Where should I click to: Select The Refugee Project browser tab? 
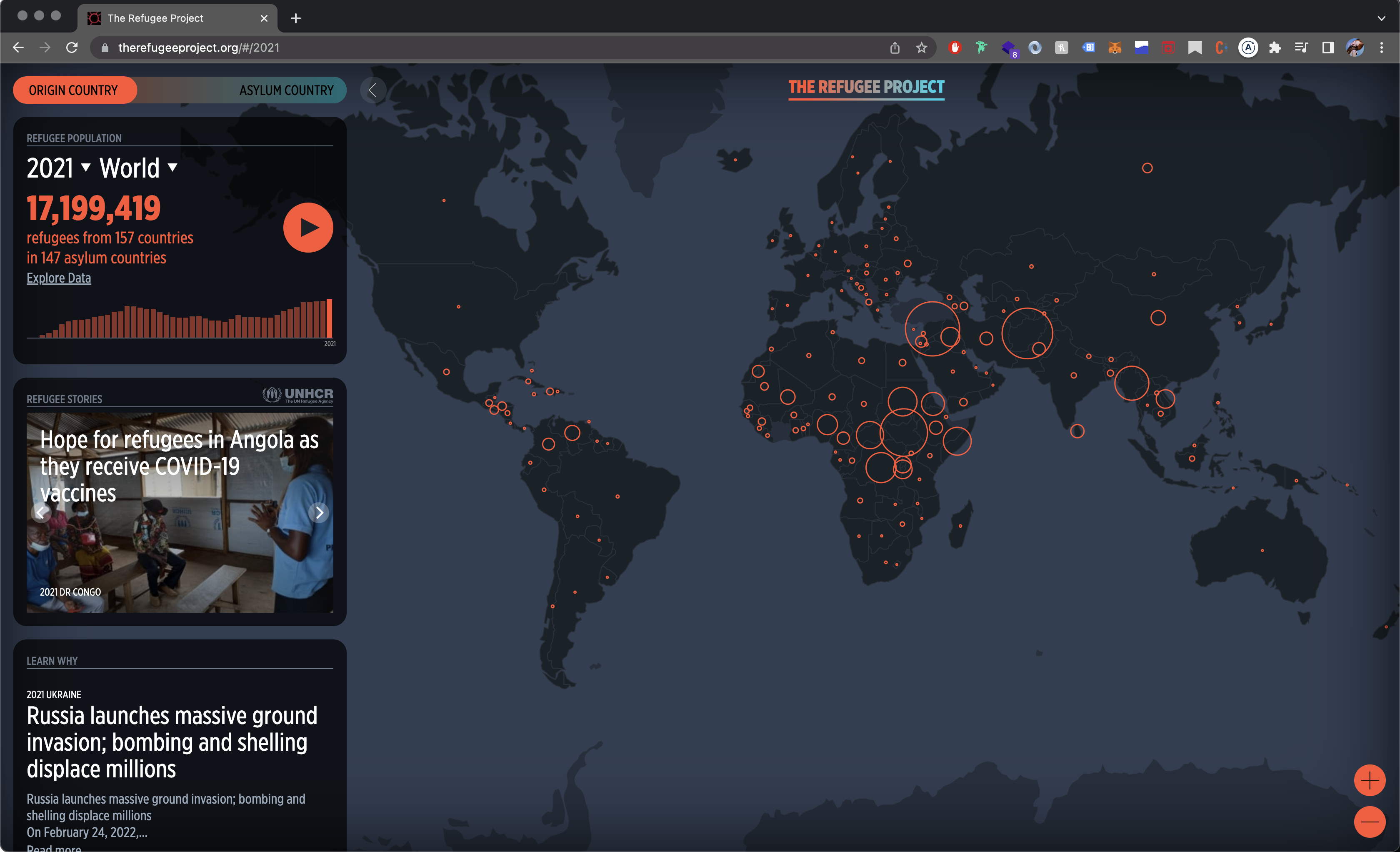[x=177, y=18]
